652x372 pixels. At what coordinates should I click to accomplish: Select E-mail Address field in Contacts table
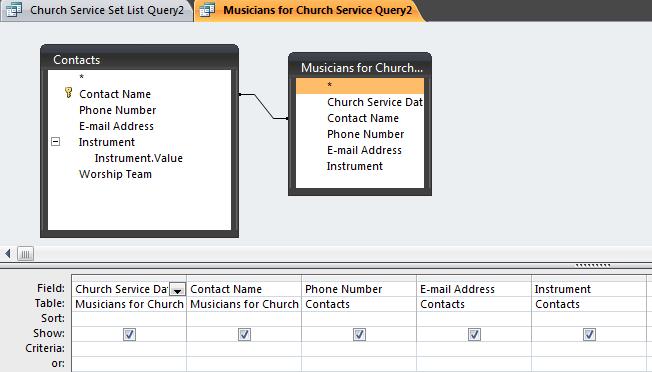click(x=116, y=126)
